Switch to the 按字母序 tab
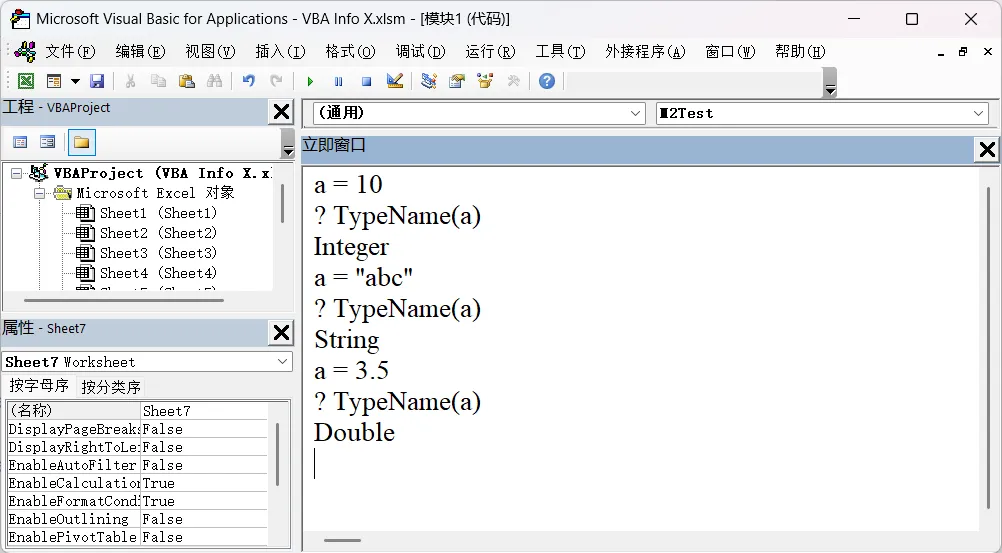This screenshot has height=553, width=1002. click(x=39, y=386)
